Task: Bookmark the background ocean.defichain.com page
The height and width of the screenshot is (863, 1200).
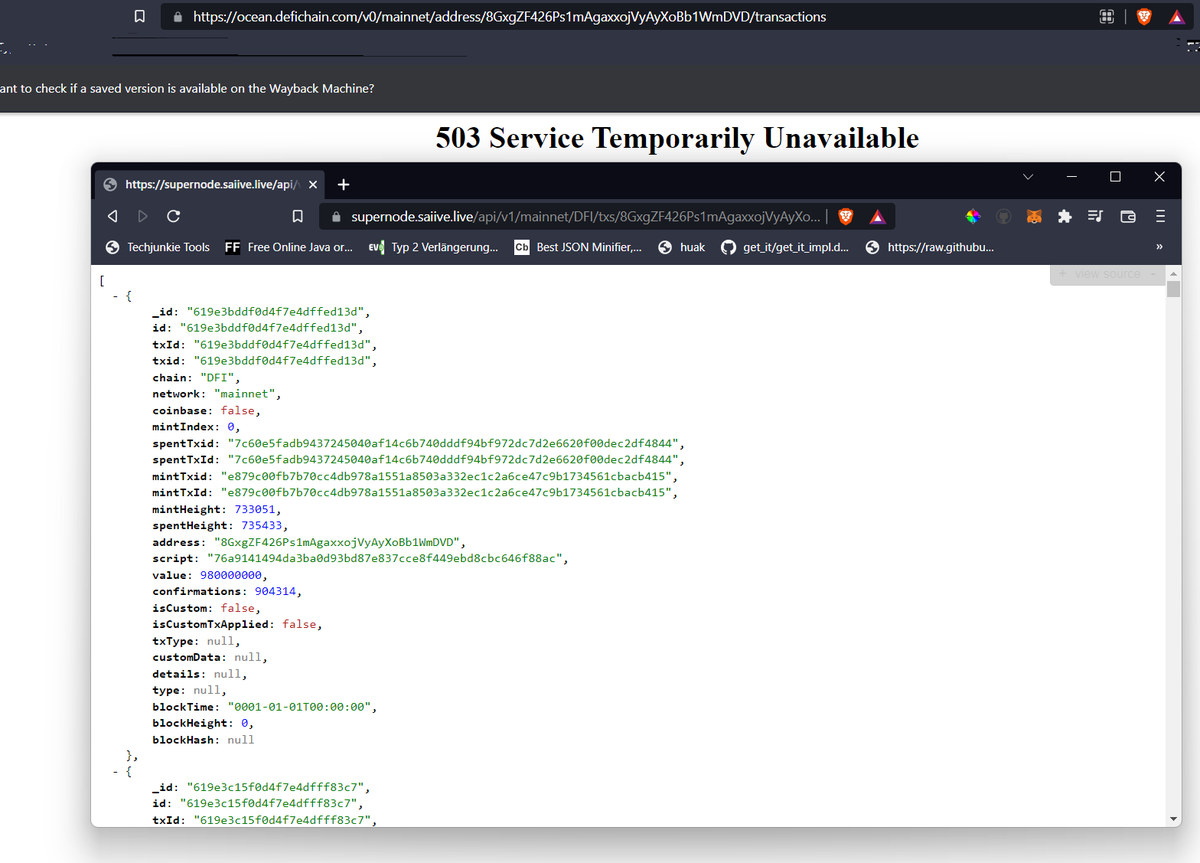Action: tap(140, 17)
